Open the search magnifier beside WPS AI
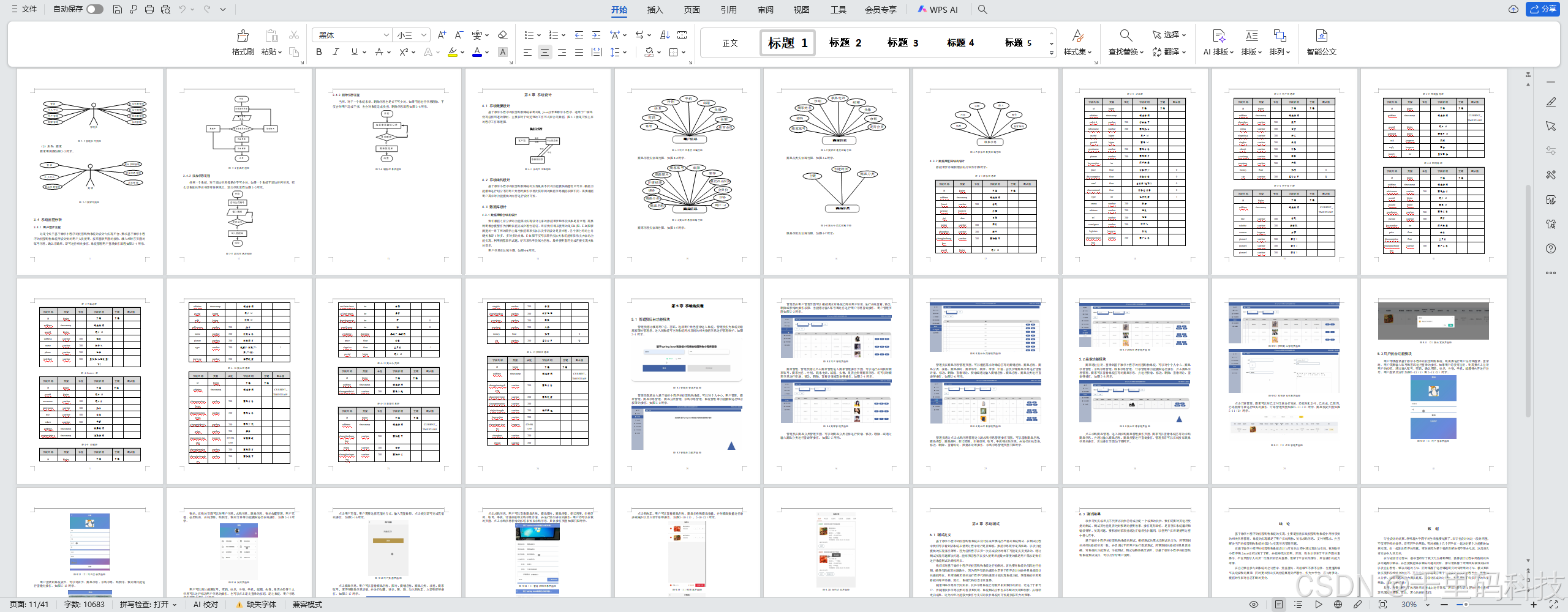This screenshot has height=612, width=1568. (982, 9)
